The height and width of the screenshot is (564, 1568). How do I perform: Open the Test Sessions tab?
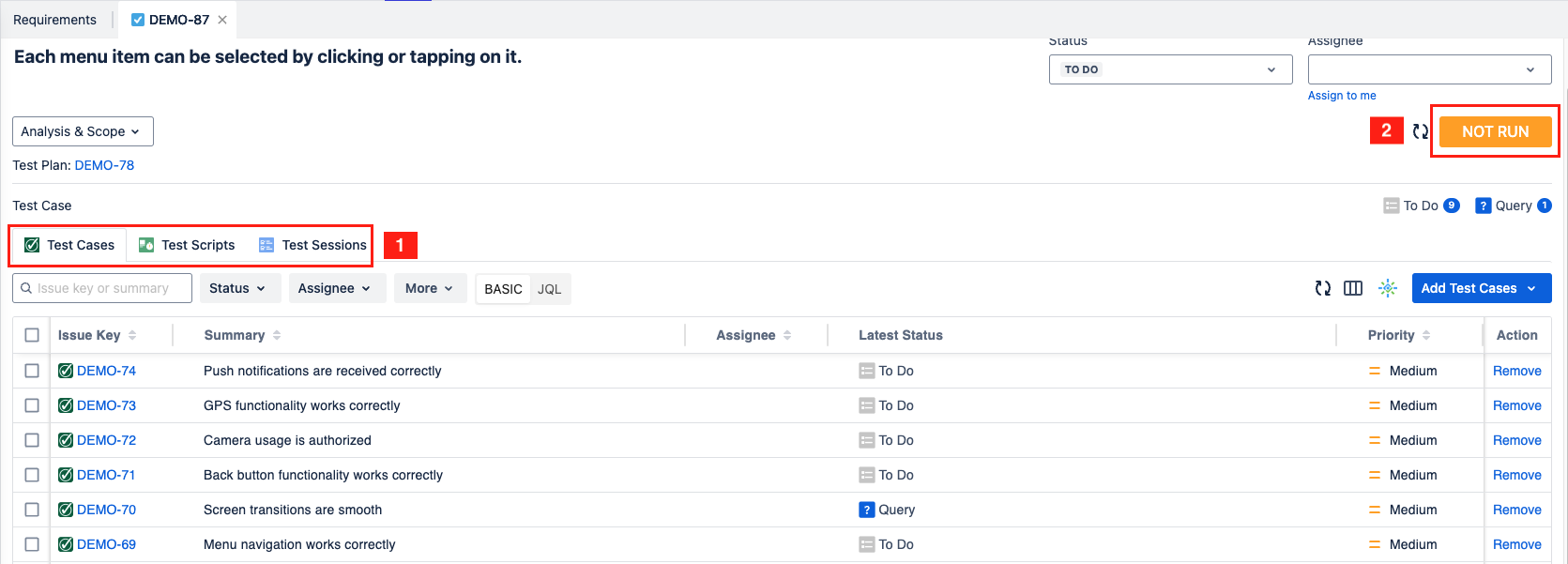[312, 245]
